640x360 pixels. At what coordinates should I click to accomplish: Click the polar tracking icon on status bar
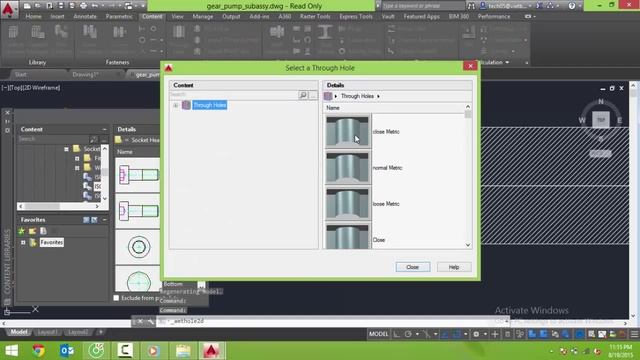408,334
